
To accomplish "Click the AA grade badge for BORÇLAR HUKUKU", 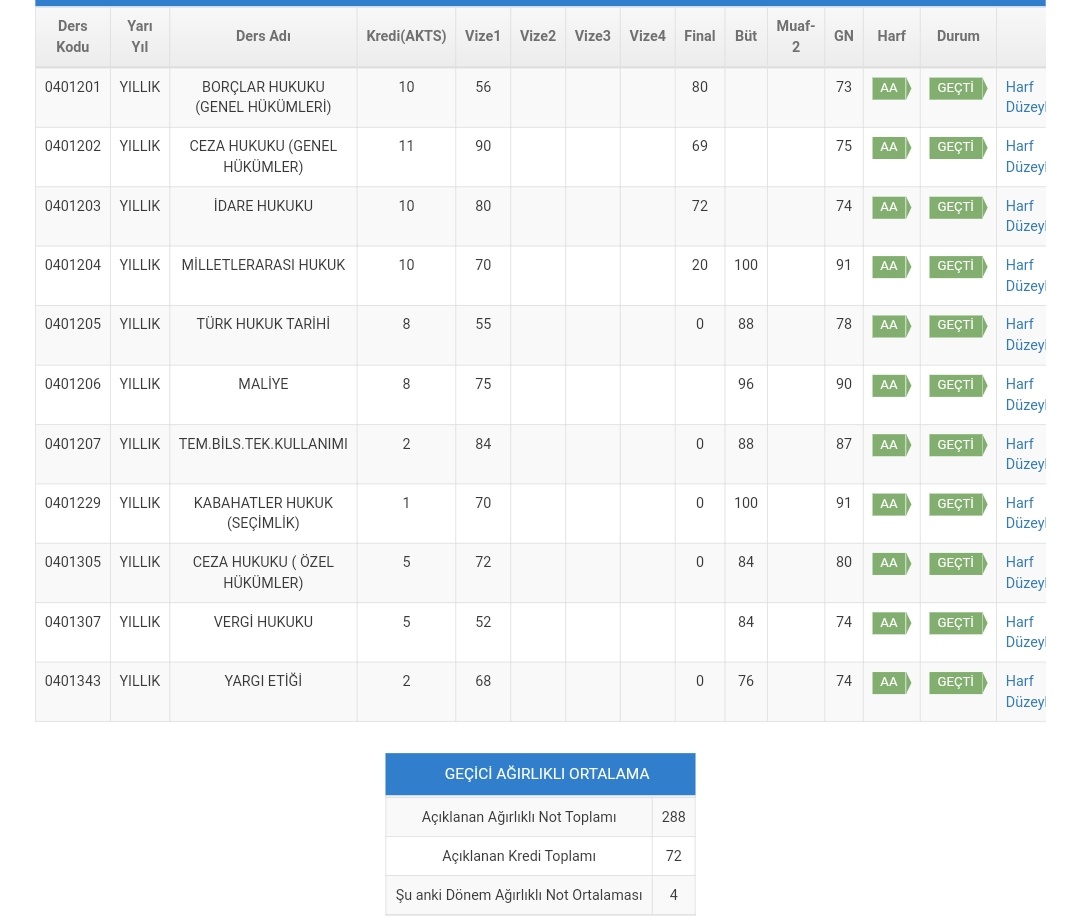I will coord(891,88).
